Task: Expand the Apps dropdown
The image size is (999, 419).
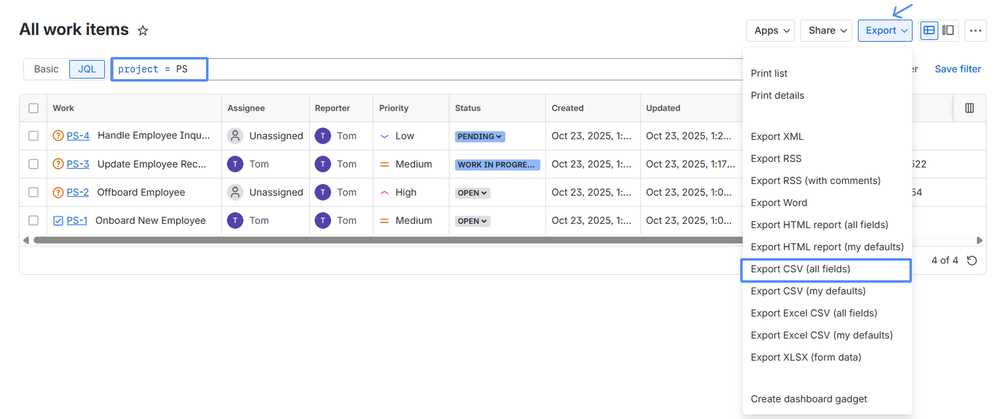Action: tap(773, 31)
